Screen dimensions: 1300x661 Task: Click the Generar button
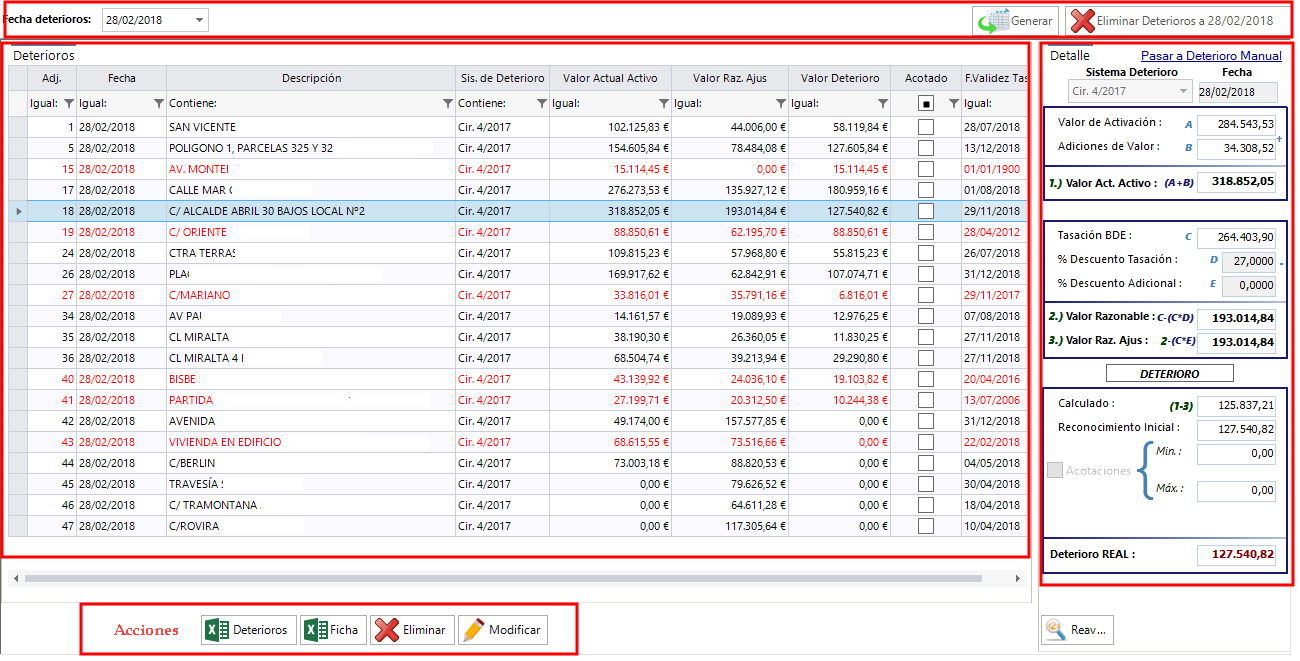[1015, 20]
